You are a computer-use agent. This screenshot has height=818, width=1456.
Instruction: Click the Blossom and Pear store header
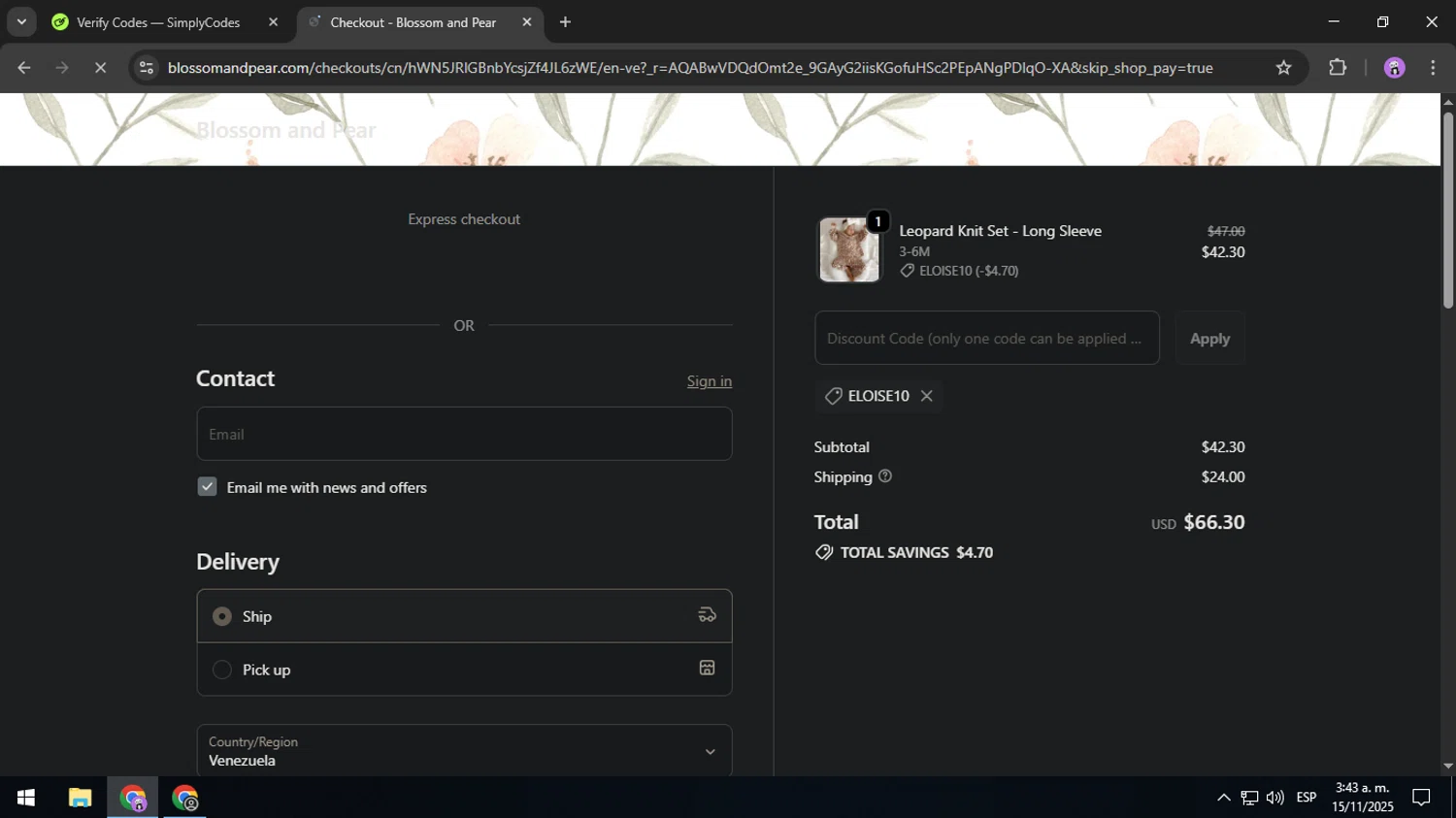pyautogui.click(x=285, y=130)
